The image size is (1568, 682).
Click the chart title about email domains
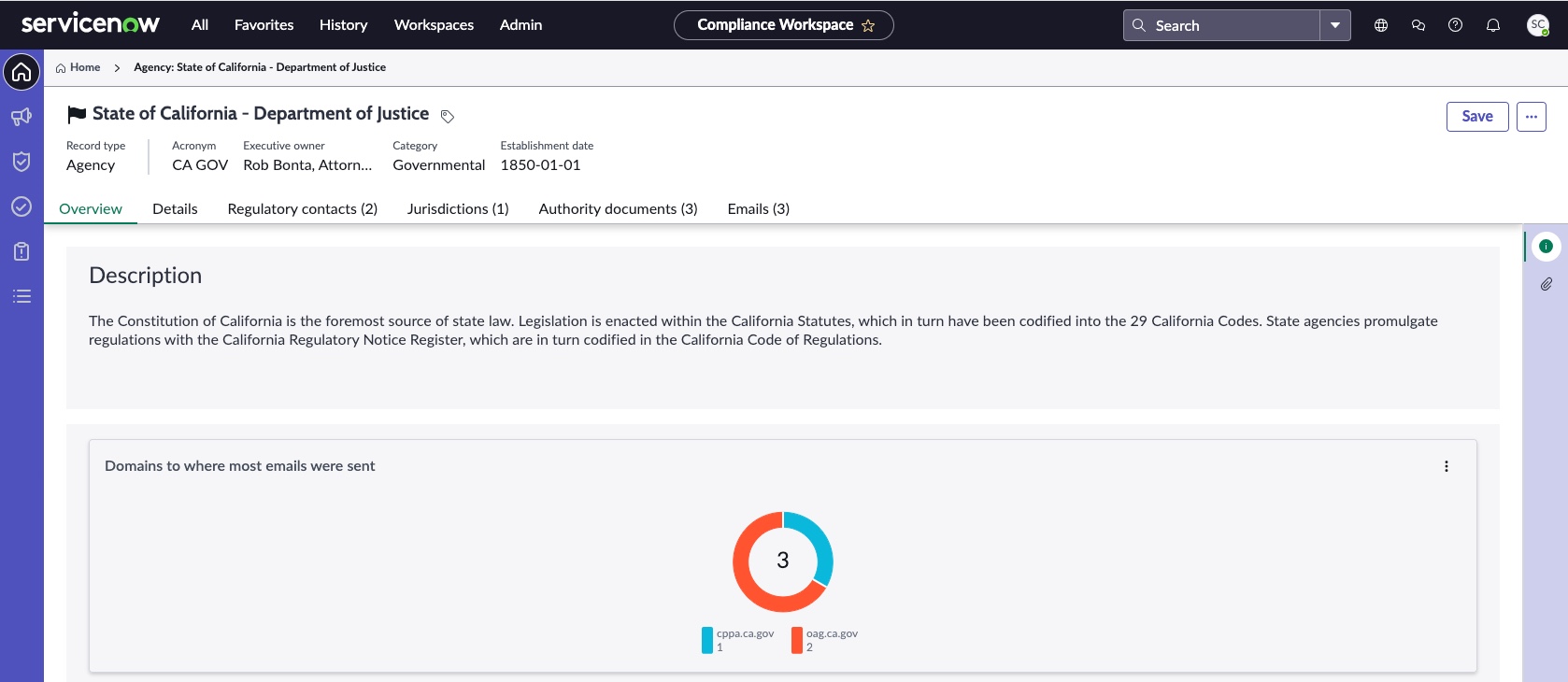pos(240,466)
